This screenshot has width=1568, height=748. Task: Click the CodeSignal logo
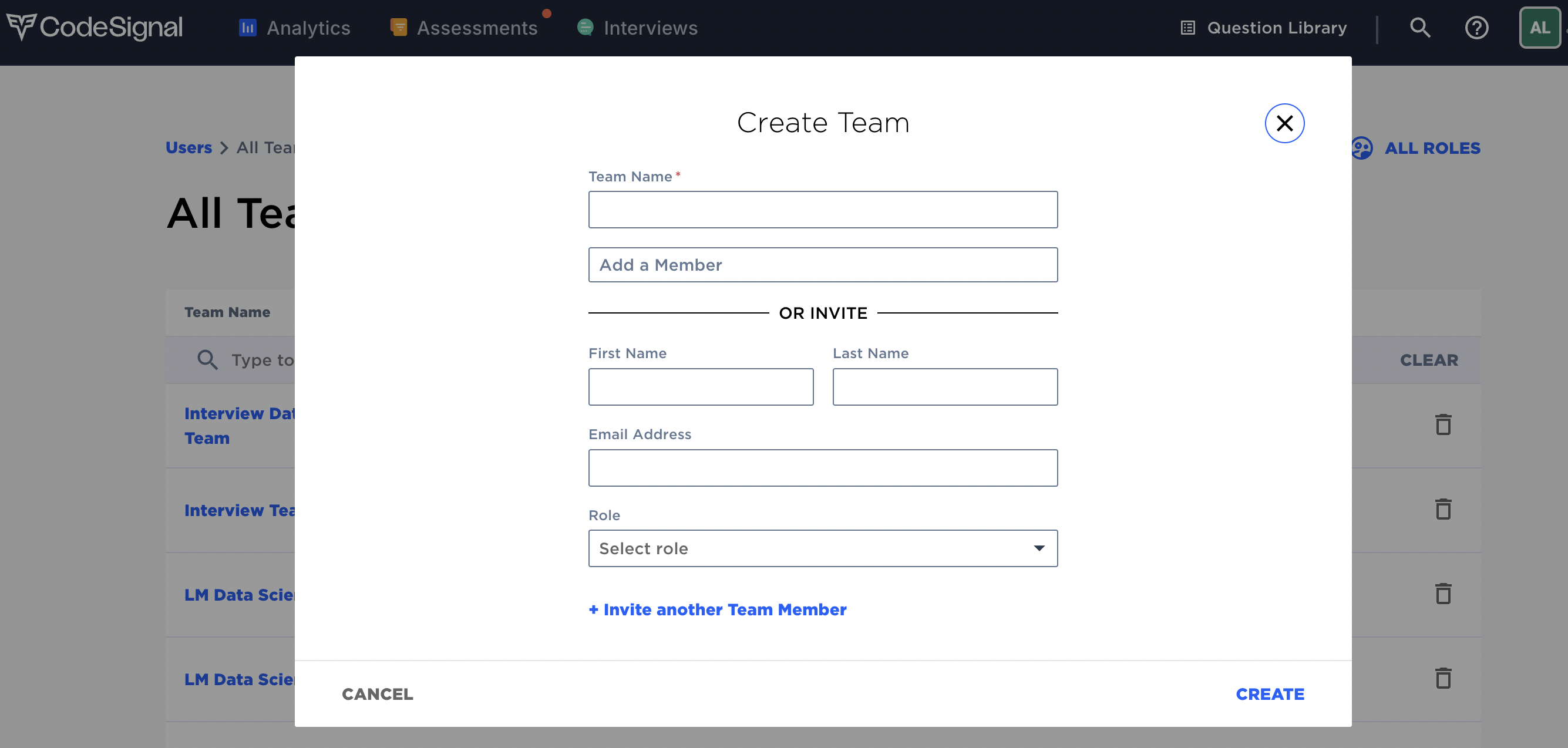[x=95, y=28]
